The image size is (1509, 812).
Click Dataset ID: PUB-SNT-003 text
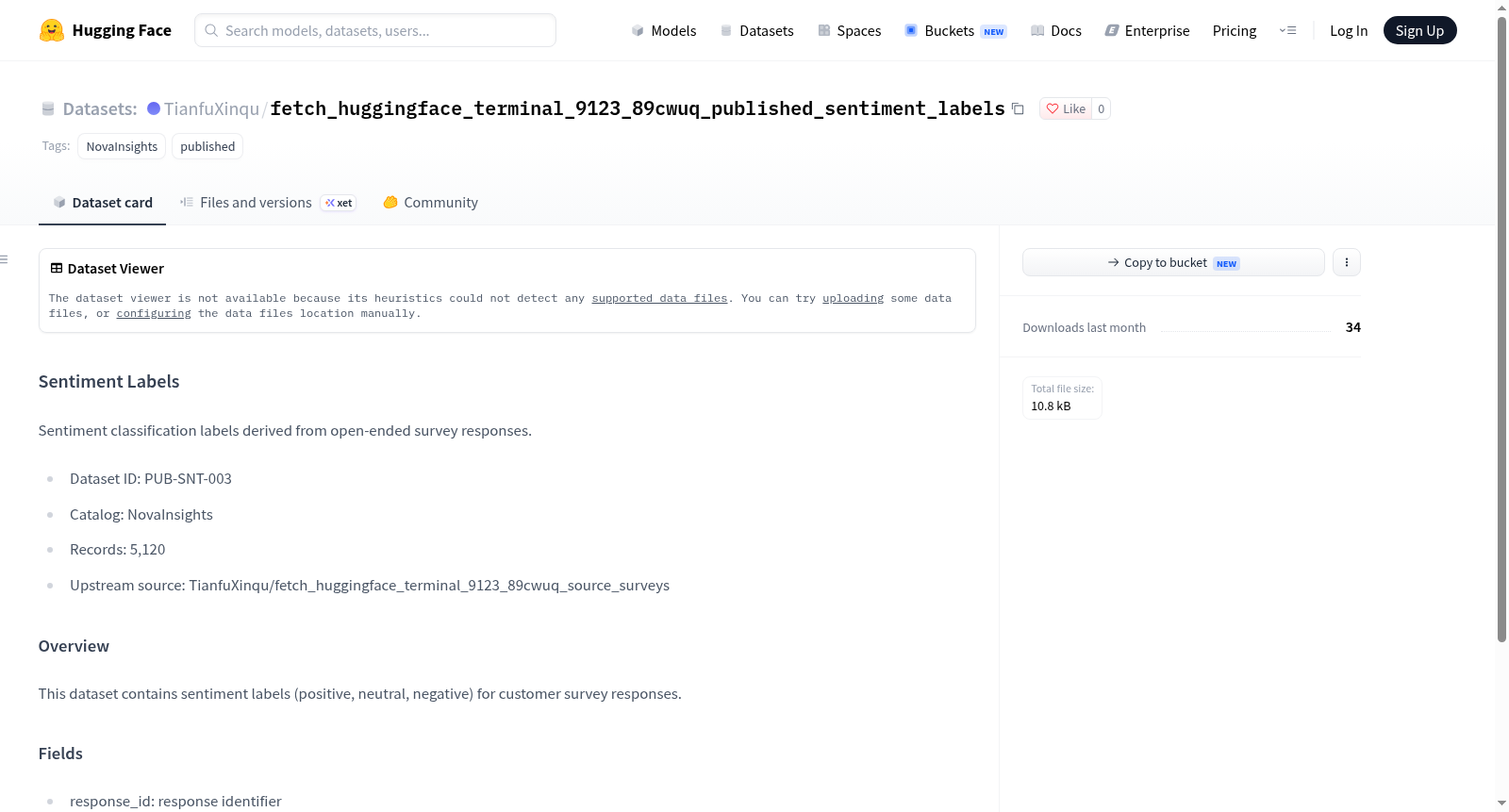click(151, 479)
